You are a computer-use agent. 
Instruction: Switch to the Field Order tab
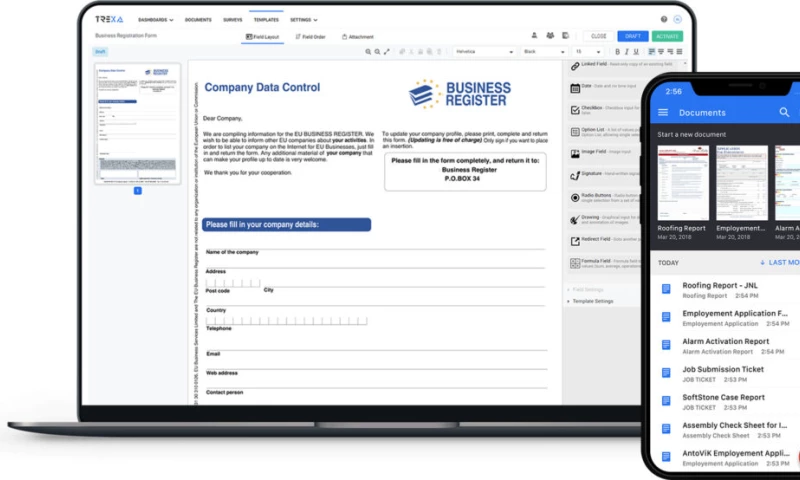pos(310,37)
